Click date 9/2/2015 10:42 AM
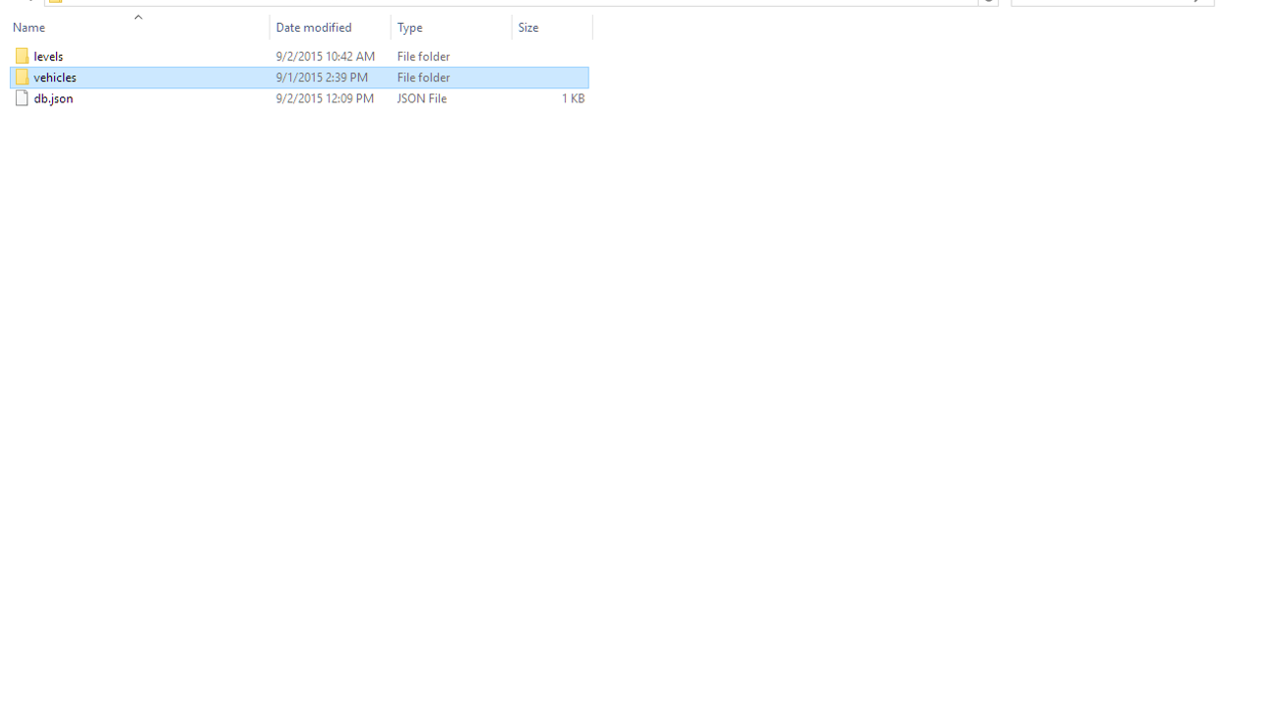Viewport: 1280px width, 720px height. click(325, 56)
